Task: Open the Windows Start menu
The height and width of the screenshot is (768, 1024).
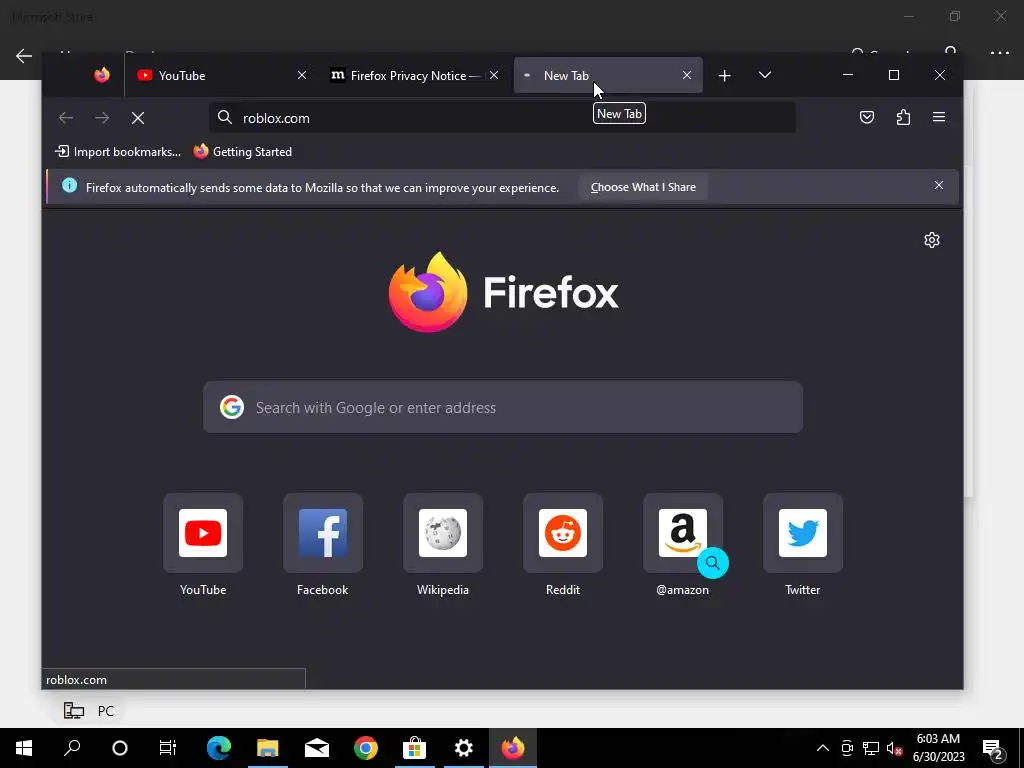Action: 24,748
